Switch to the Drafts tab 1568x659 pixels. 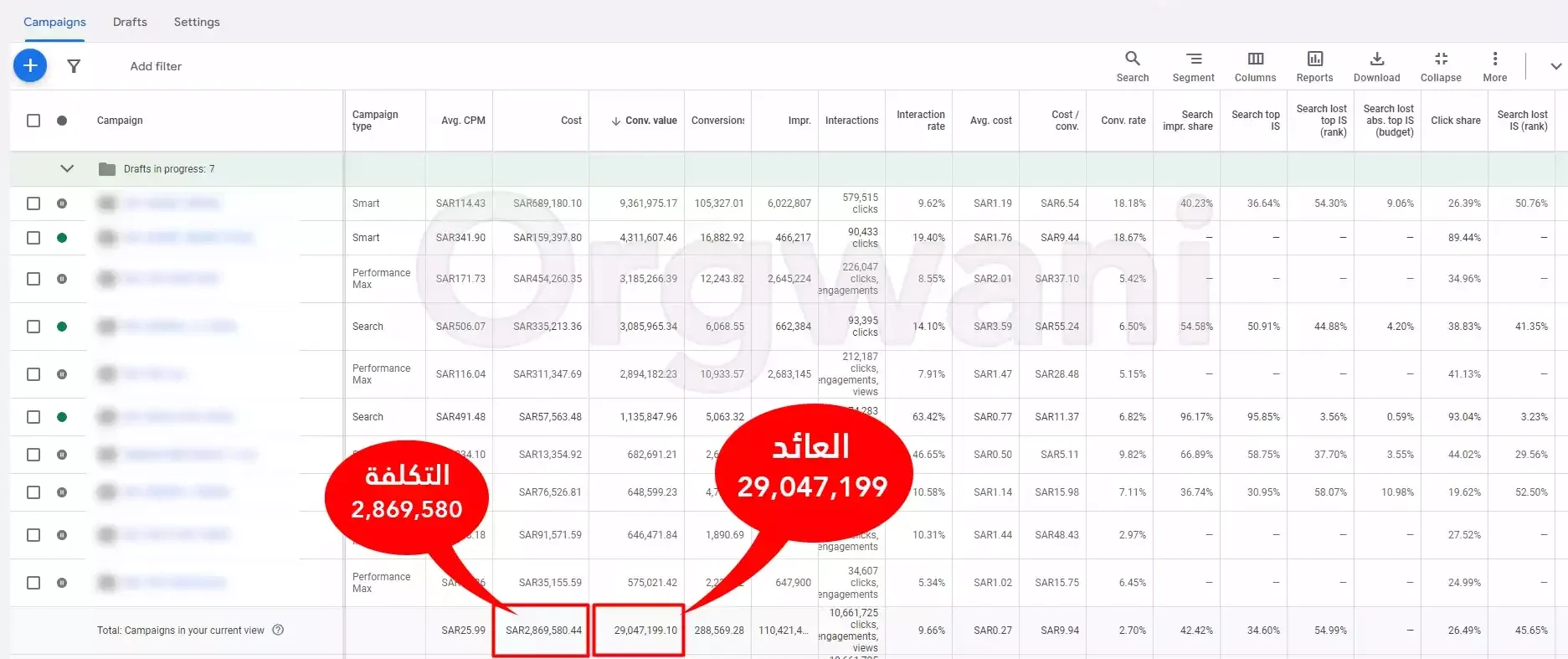pos(130,22)
